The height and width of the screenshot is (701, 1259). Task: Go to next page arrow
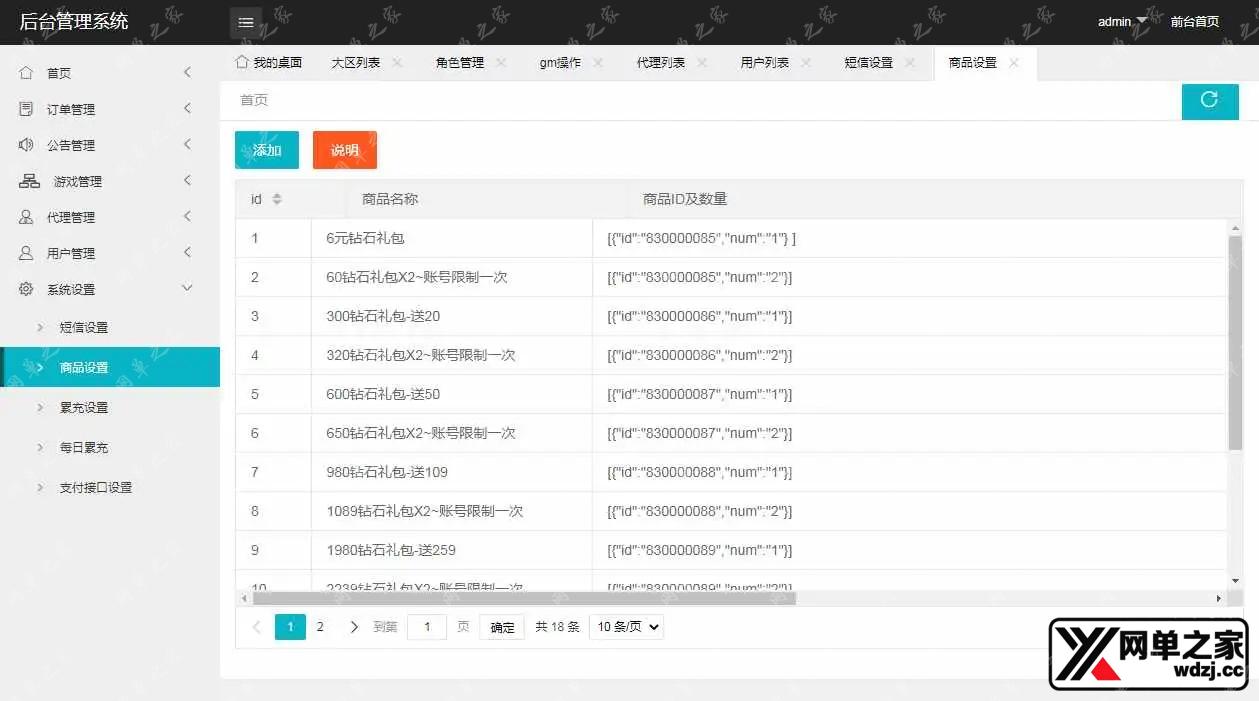(x=354, y=627)
